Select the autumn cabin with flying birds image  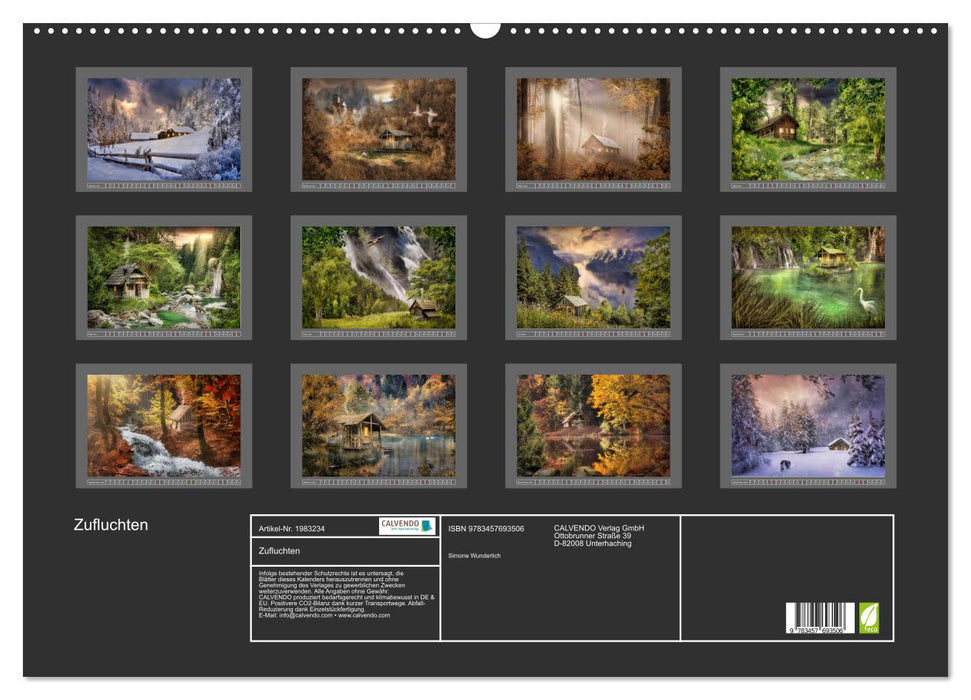coord(378,129)
